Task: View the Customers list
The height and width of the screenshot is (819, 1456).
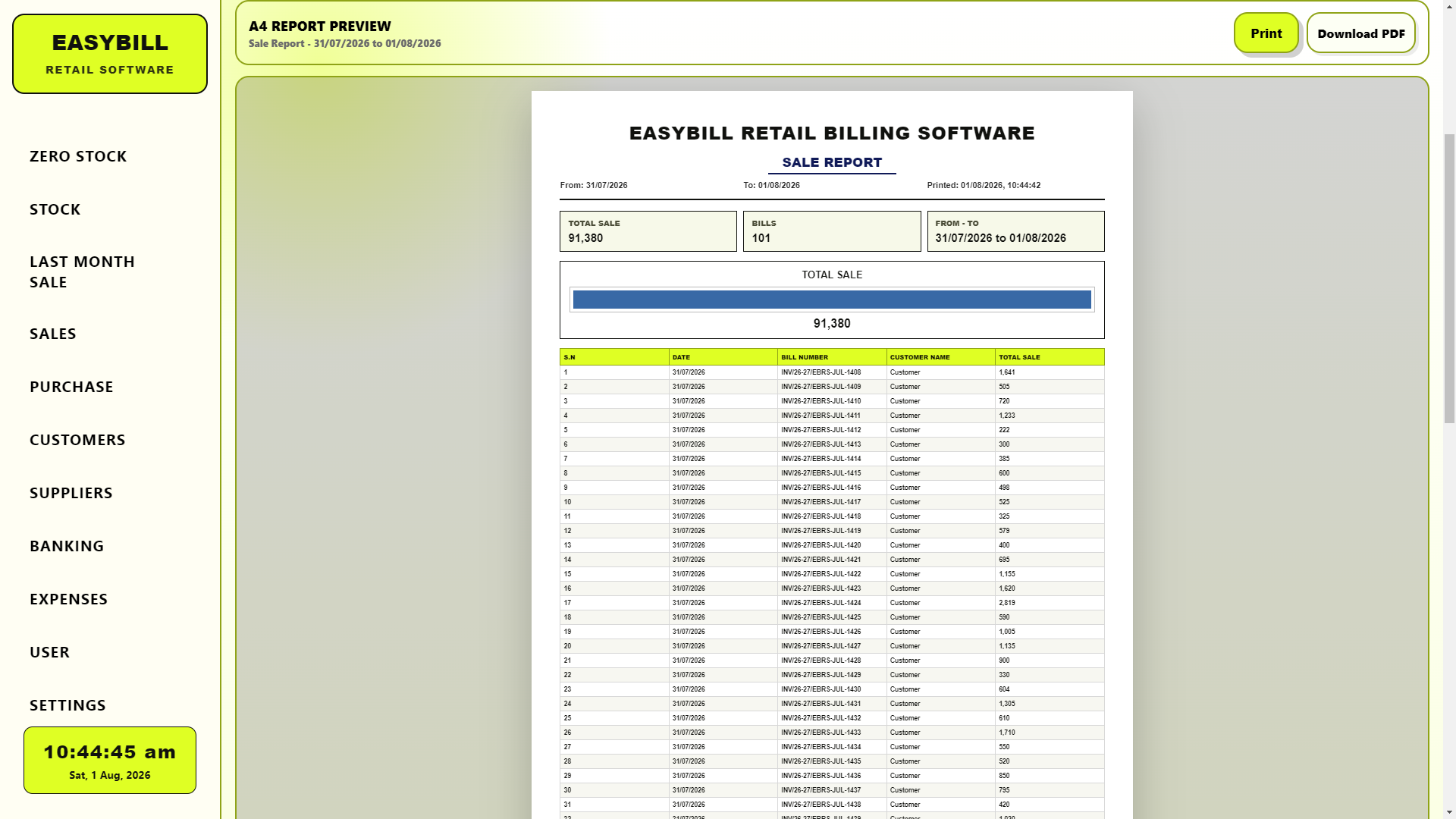Action: [77, 440]
